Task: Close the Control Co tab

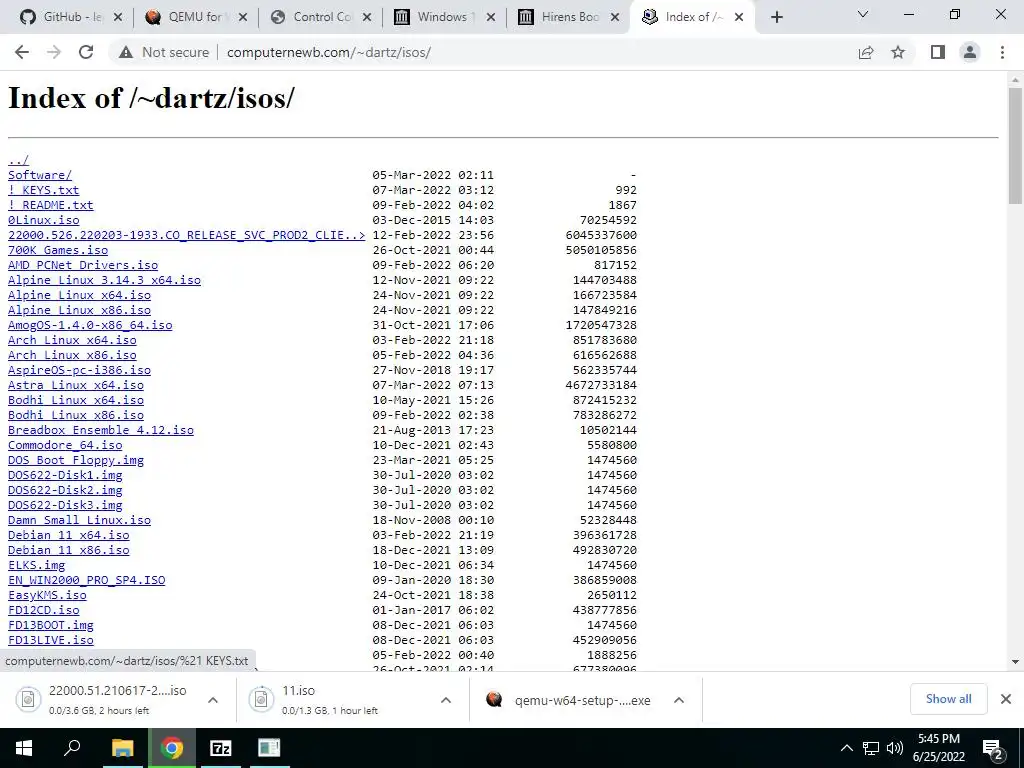Action: (367, 18)
